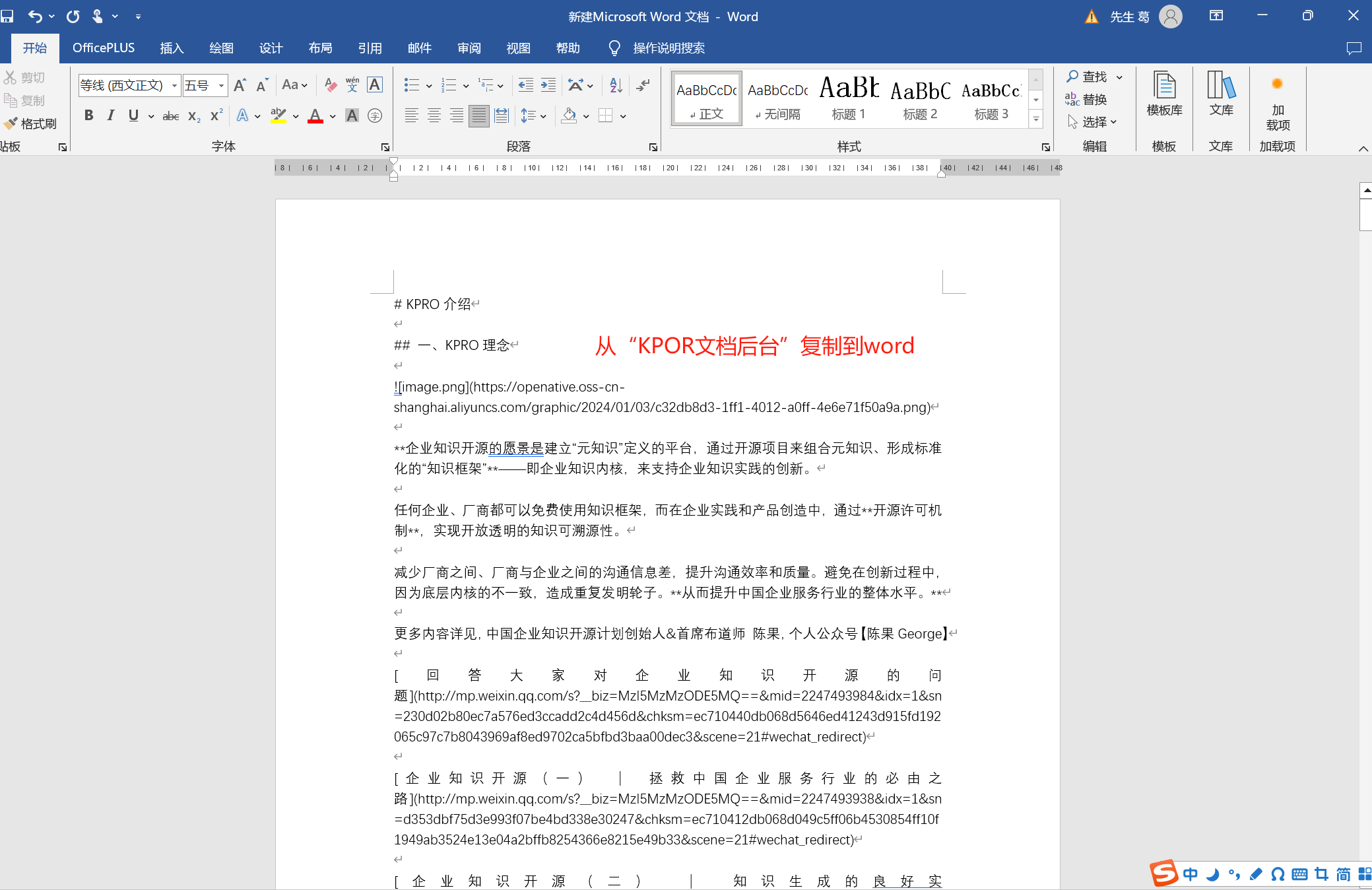Open the borders dropdown arrow

[x=623, y=116]
